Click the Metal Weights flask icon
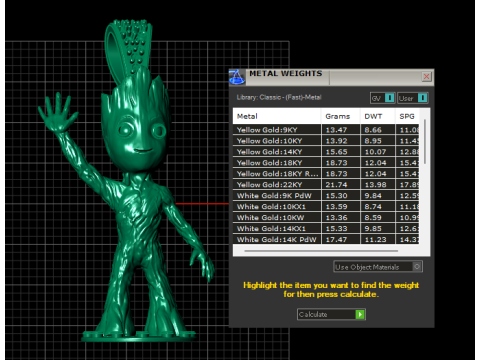The height and width of the screenshot is (360, 480). 237,77
